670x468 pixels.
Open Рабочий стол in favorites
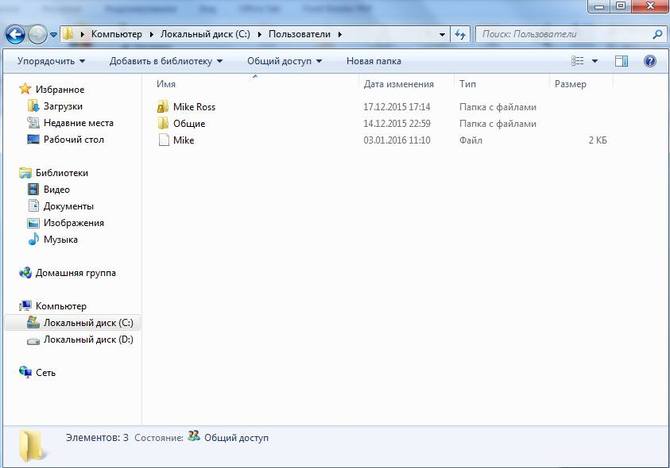pos(73,139)
